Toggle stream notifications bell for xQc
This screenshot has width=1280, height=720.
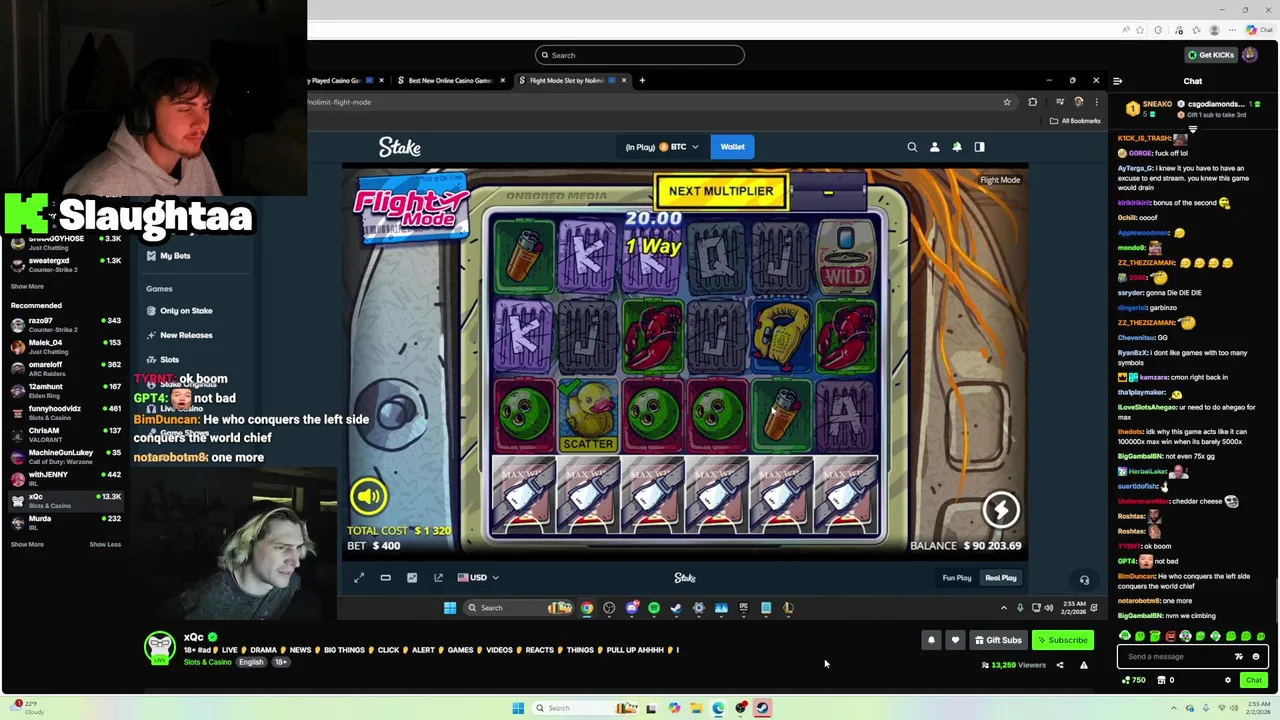(931, 640)
